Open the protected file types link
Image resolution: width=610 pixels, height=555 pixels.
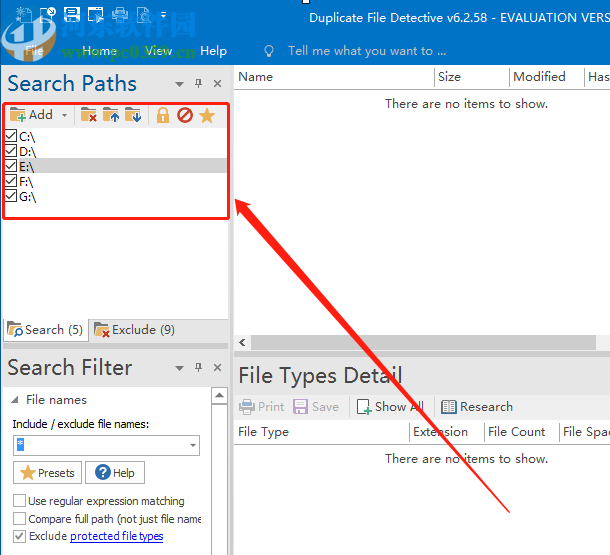pos(116,536)
